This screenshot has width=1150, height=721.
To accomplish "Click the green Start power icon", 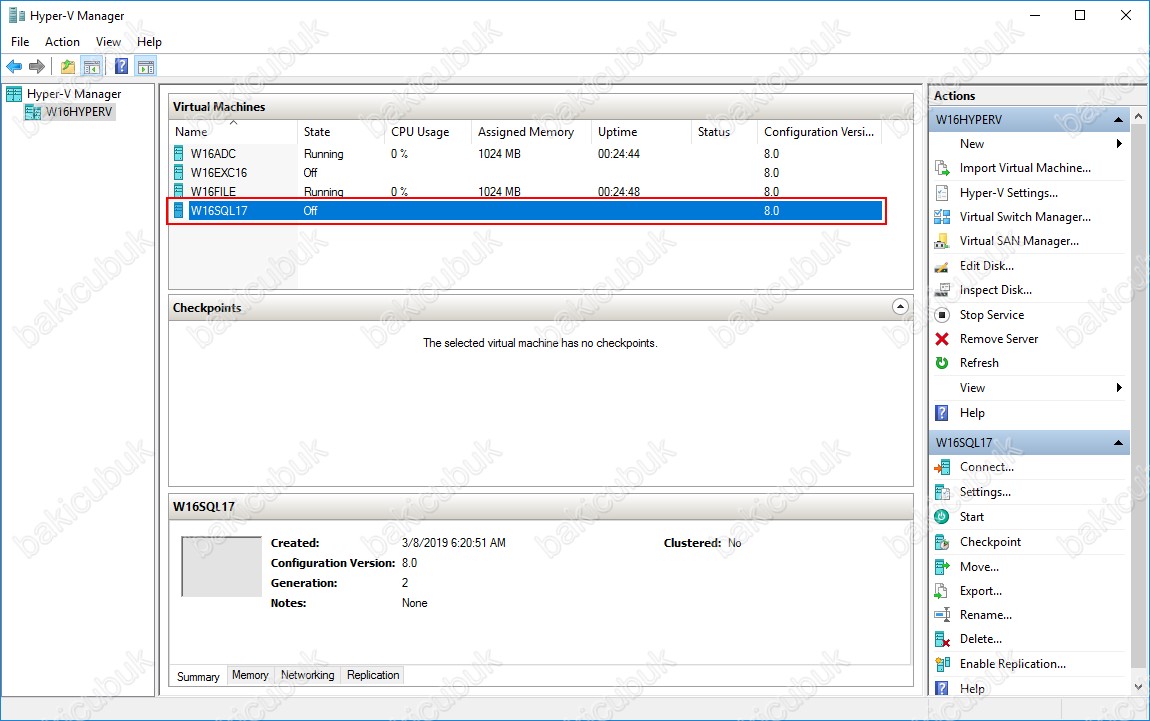I will (942, 517).
